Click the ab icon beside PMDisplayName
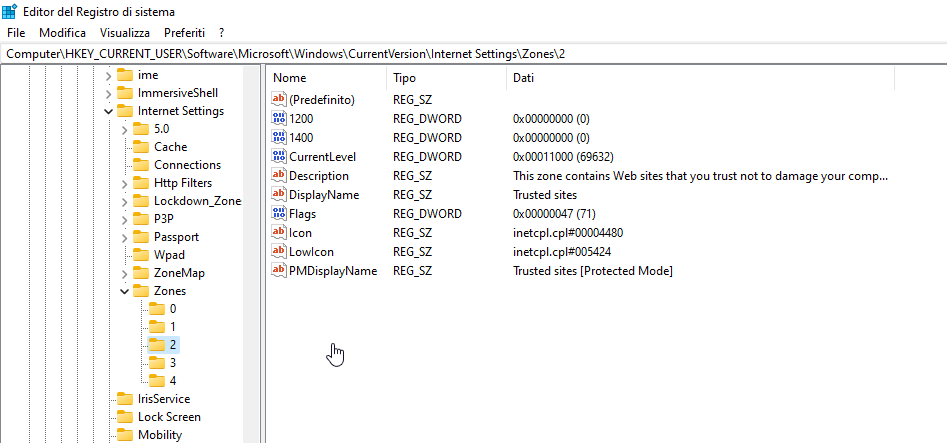Viewport: 947px width, 443px height. 279,271
